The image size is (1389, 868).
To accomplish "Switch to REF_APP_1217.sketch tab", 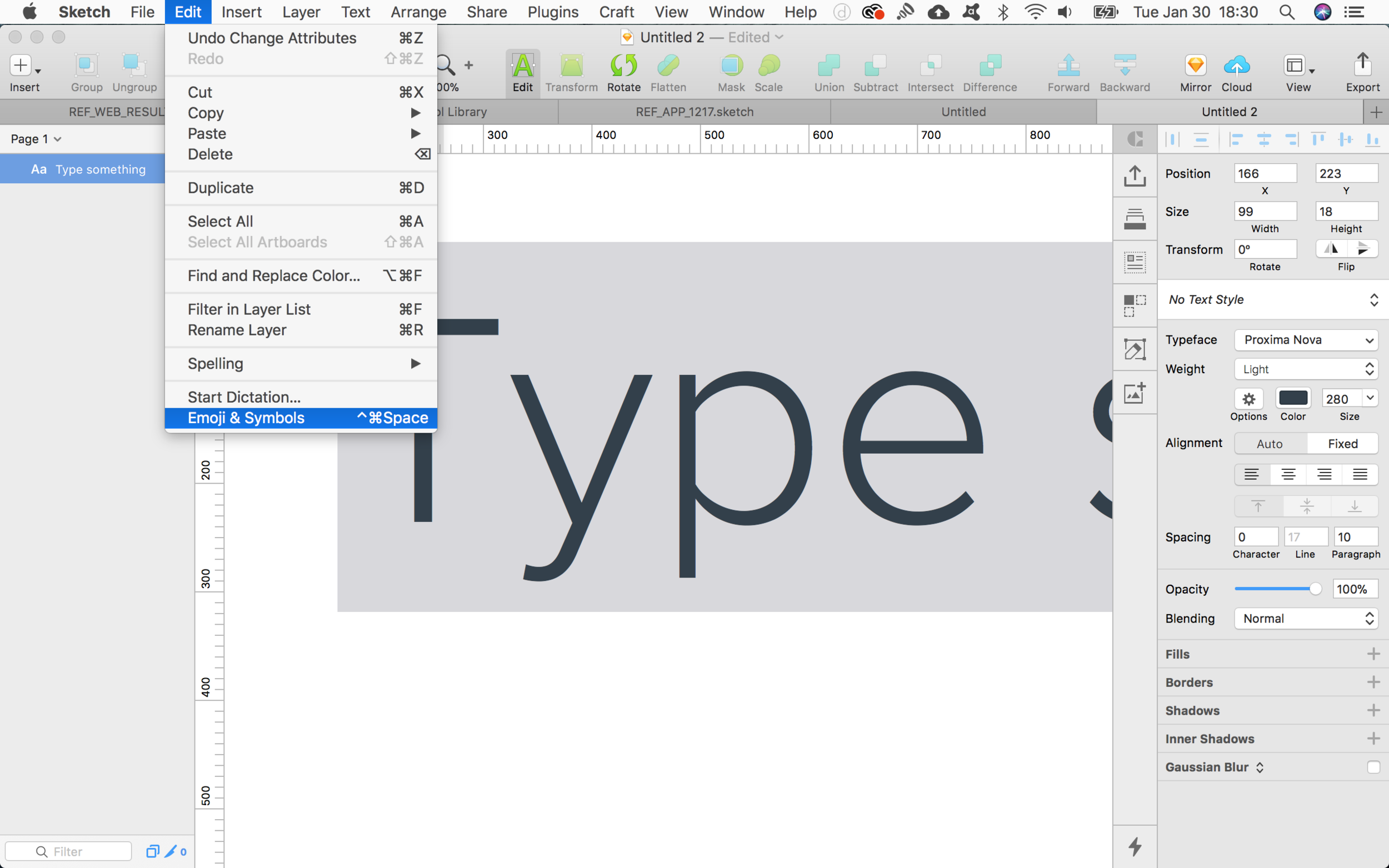I will coord(694,112).
